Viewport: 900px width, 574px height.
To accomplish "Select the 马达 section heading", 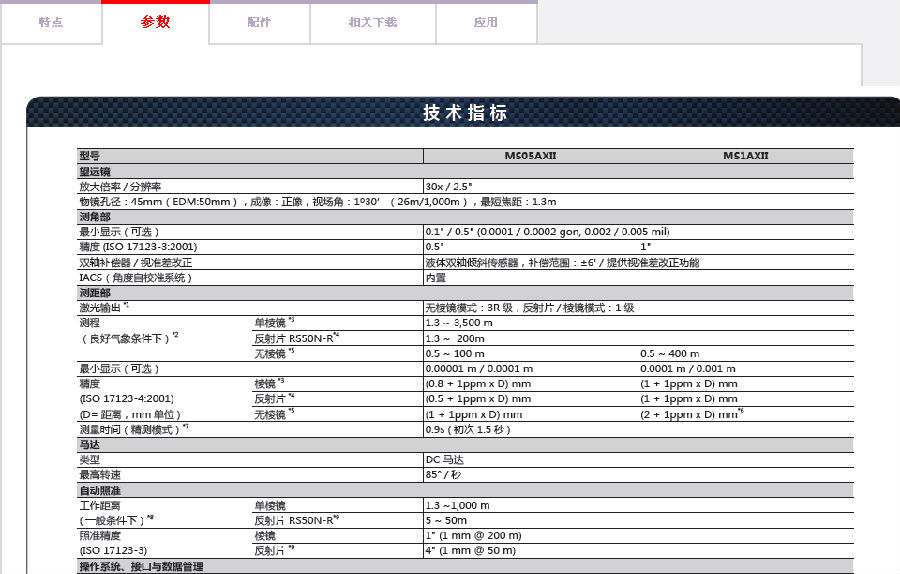I will point(90,444).
